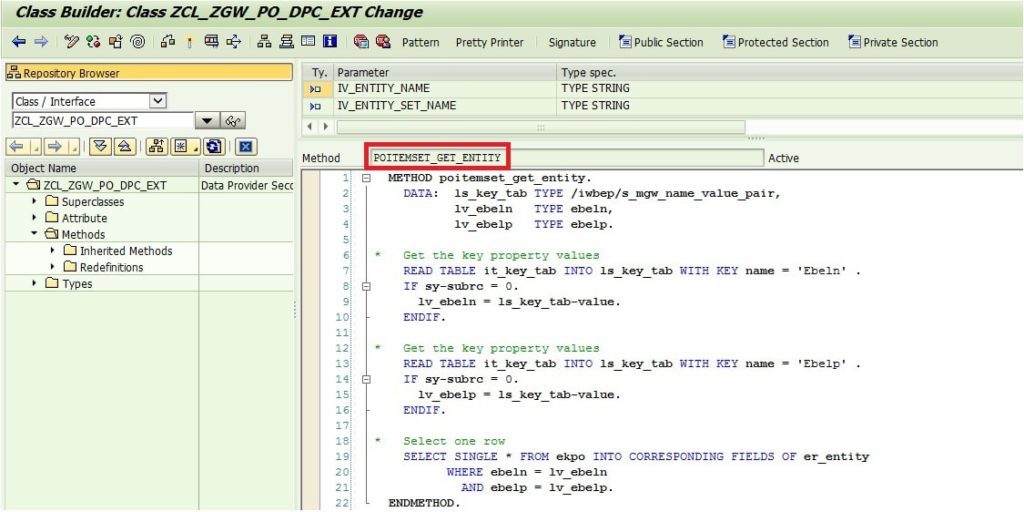
Task: Click the SELECT SINGLE statement on line 19
Action: (636, 456)
